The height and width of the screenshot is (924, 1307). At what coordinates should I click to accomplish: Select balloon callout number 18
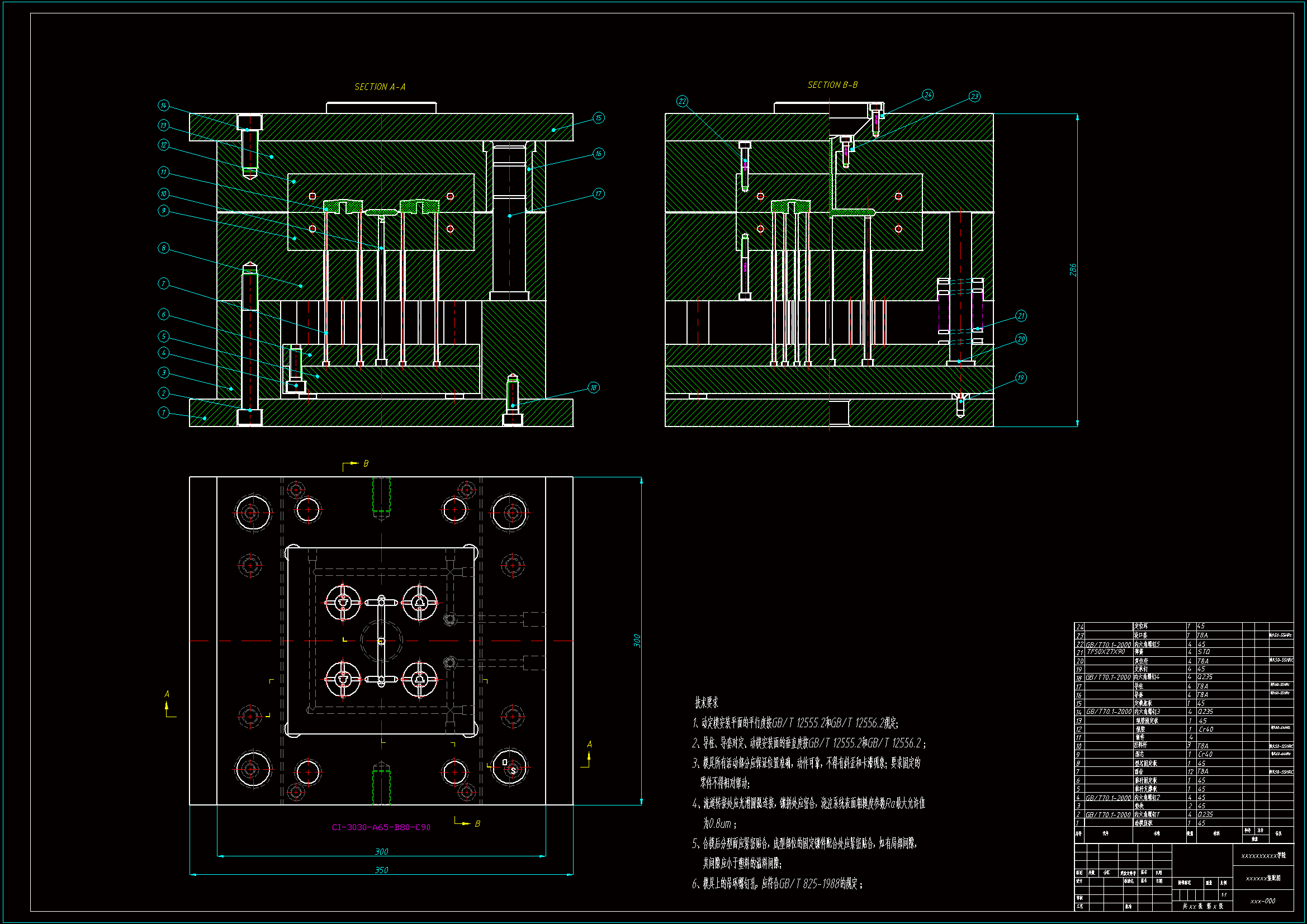click(x=593, y=388)
